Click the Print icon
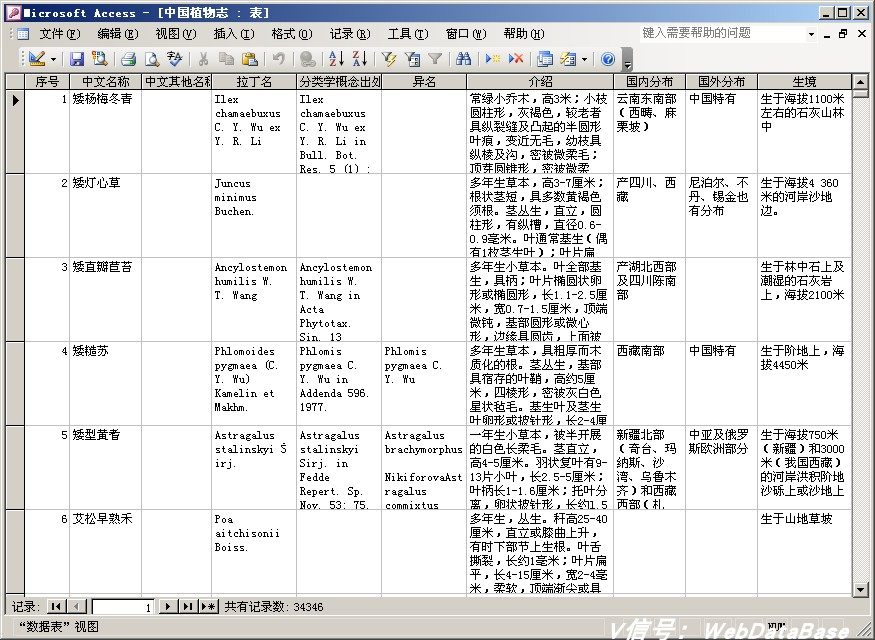Screen dimensions: 875x640 click(129, 59)
